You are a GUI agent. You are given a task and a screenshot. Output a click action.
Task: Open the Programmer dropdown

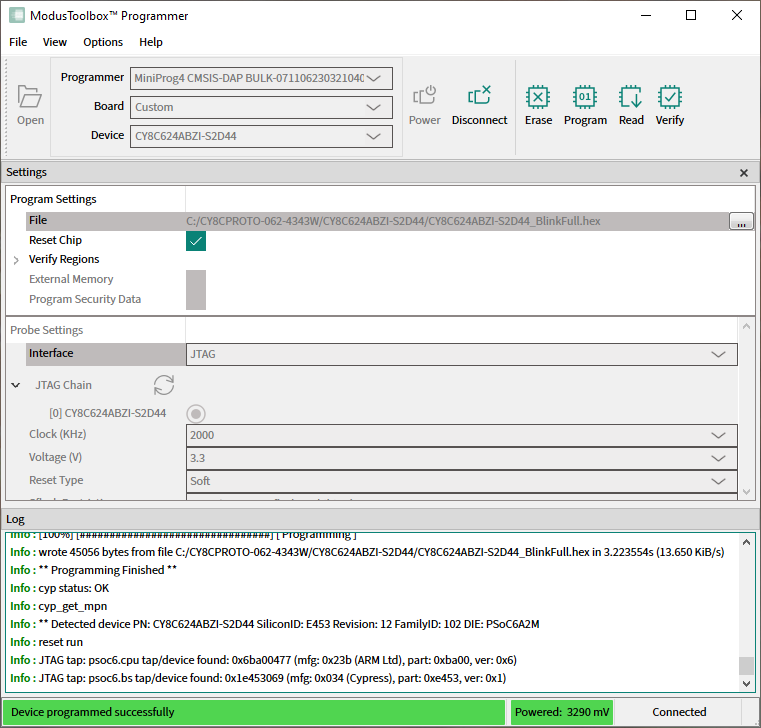pos(261,78)
